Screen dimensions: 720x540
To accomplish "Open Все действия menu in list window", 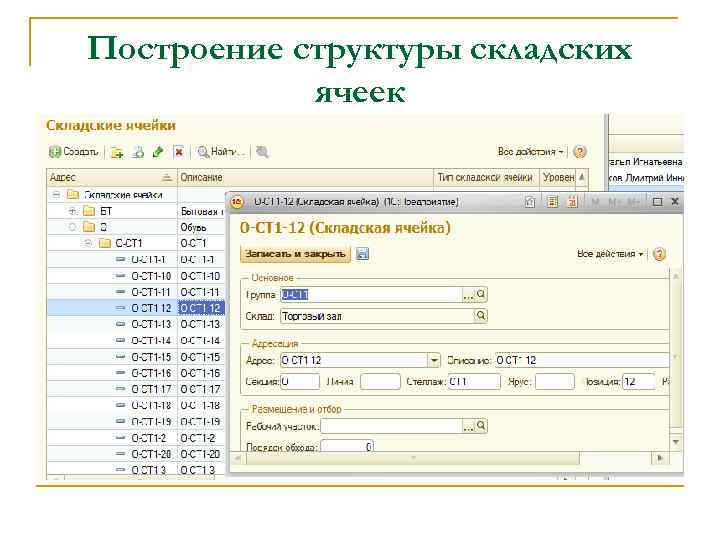I will click(x=530, y=152).
